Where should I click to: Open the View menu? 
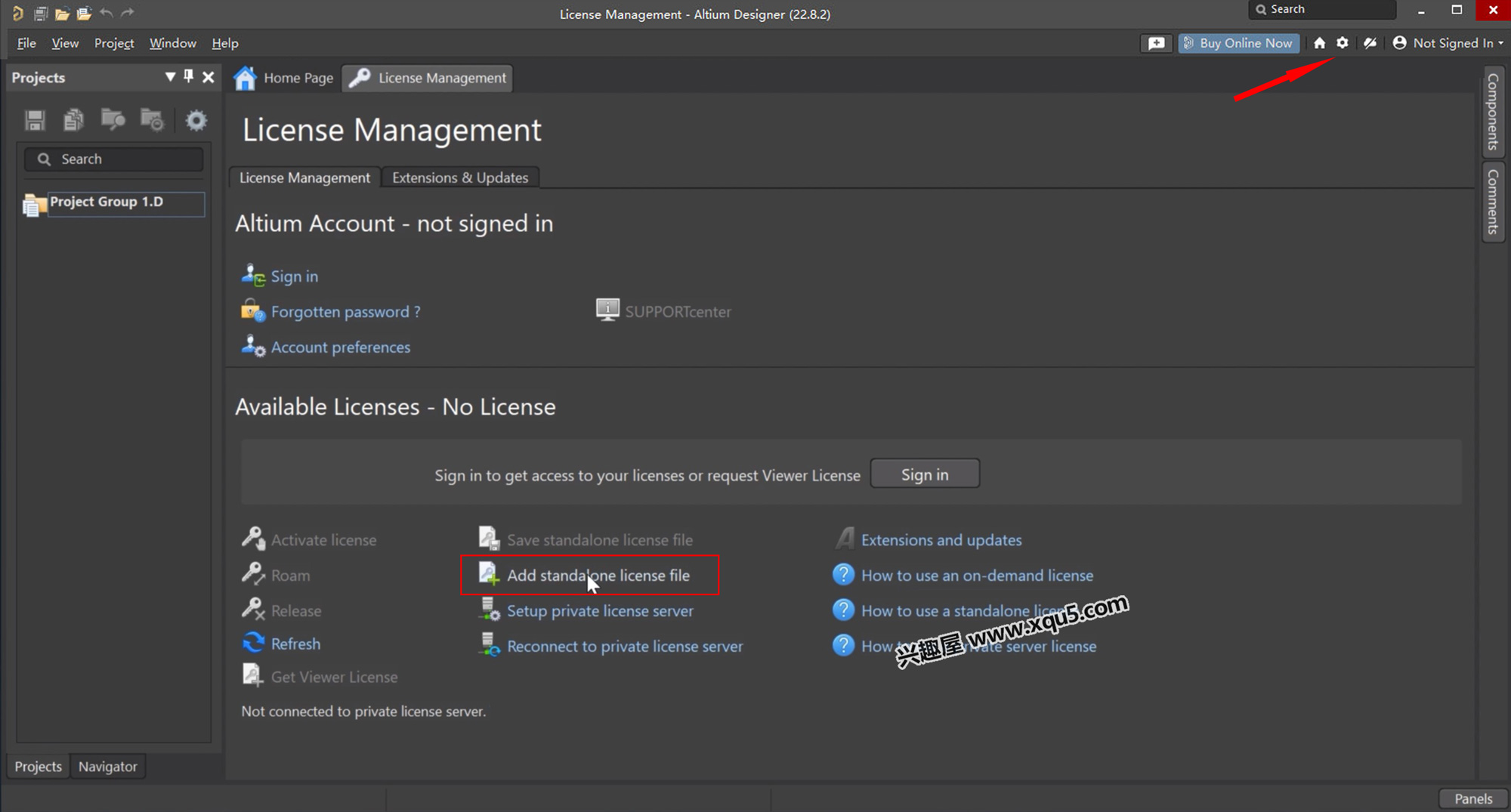coord(65,43)
